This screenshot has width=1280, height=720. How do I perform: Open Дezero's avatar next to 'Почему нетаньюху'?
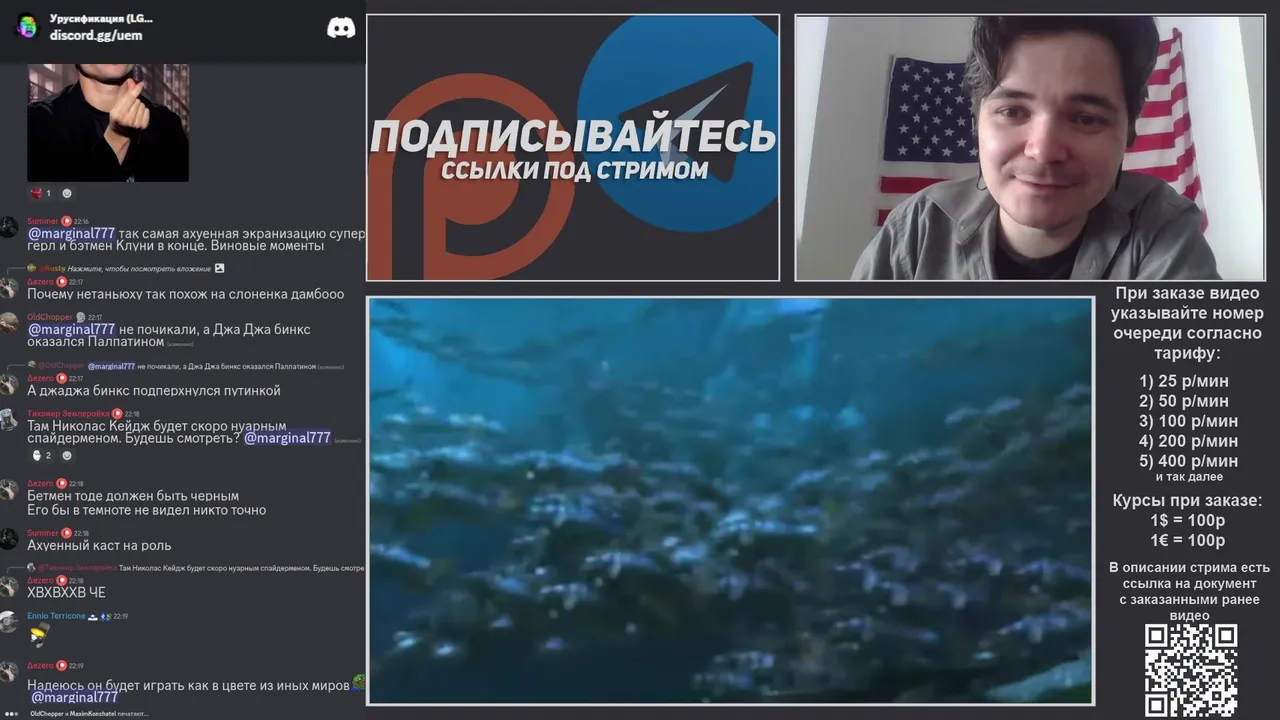pyautogui.click(x=9, y=288)
